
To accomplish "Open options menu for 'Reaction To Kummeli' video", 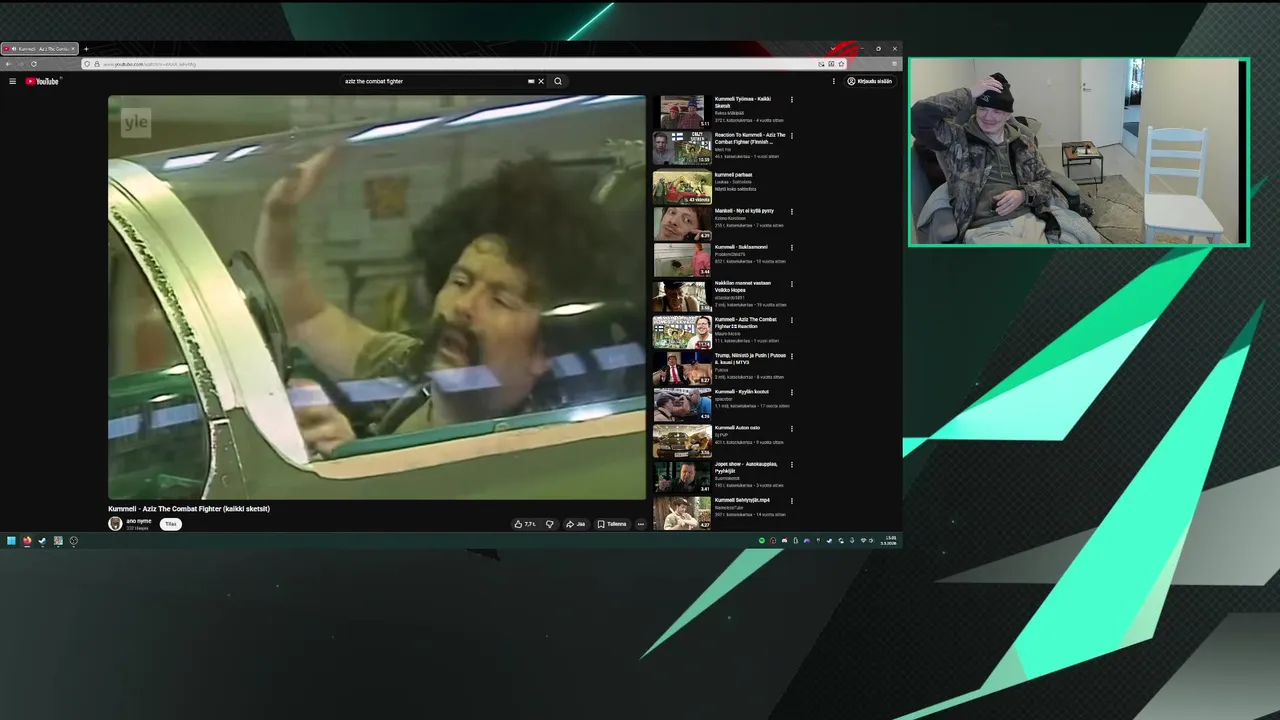I will pos(792,135).
